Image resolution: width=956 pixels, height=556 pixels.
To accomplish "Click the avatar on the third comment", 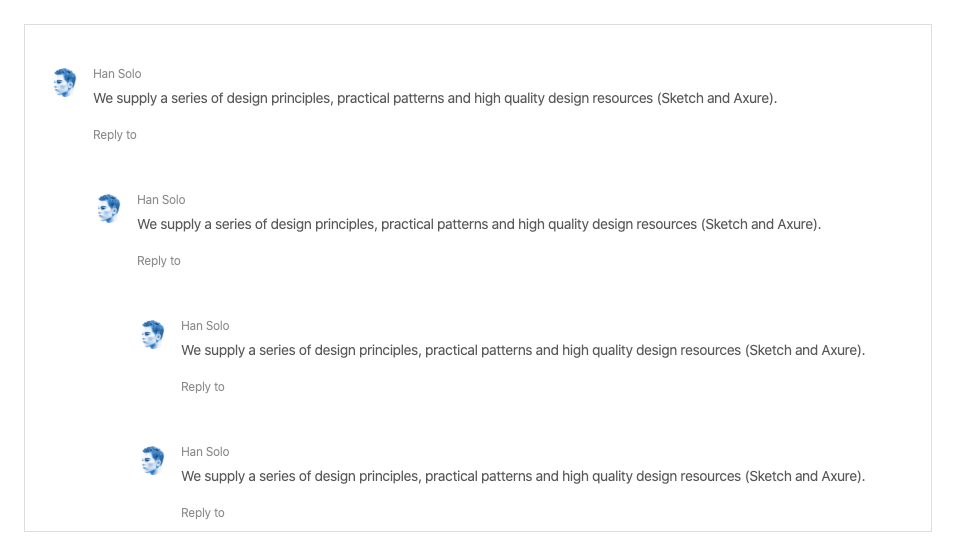I will click(153, 335).
